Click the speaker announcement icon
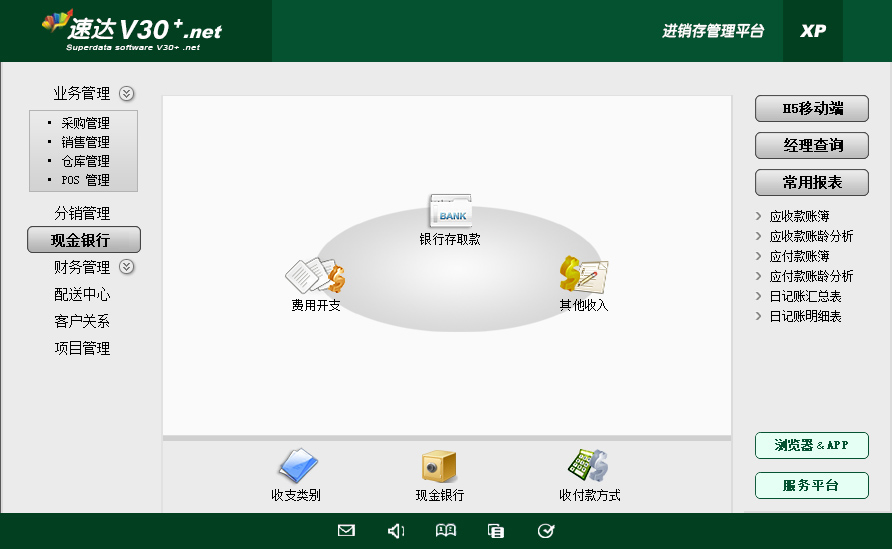The image size is (892, 549). coord(396,531)
